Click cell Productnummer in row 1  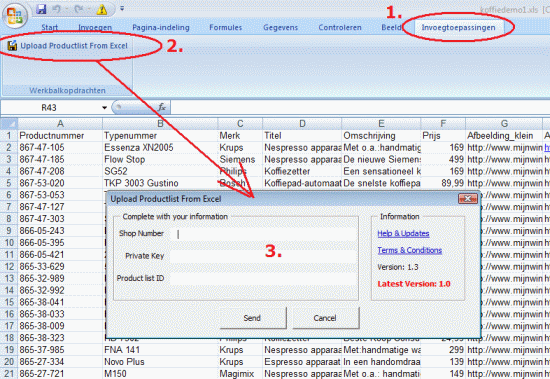tap(60, 135)
